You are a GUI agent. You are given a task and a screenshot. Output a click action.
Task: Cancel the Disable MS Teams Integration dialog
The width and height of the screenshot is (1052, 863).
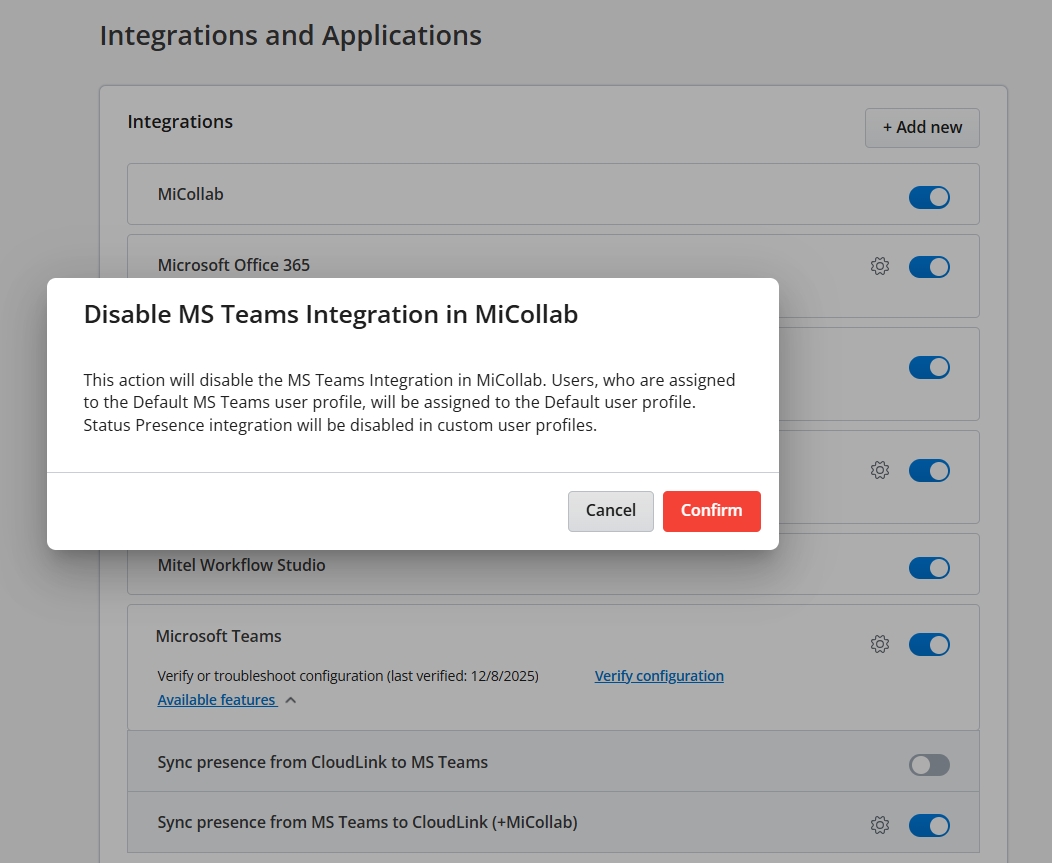click(x=610, y=510)
